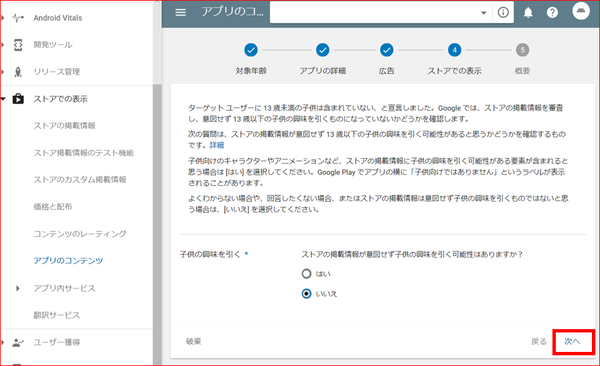This screenshot has width=600, height=366.
Task: Click the ユーザー獲得 people icon
Action: coord(18,342)
